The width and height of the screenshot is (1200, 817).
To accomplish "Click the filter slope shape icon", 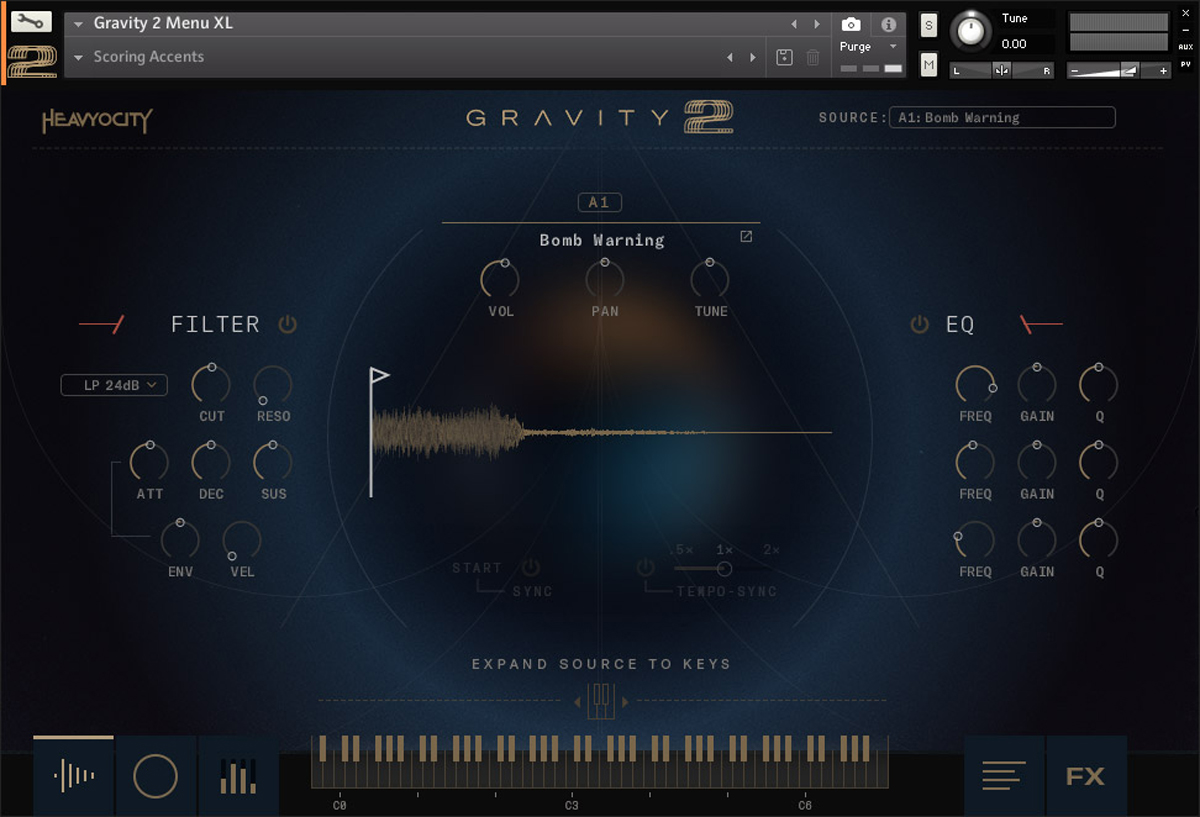I will [102, 324].
